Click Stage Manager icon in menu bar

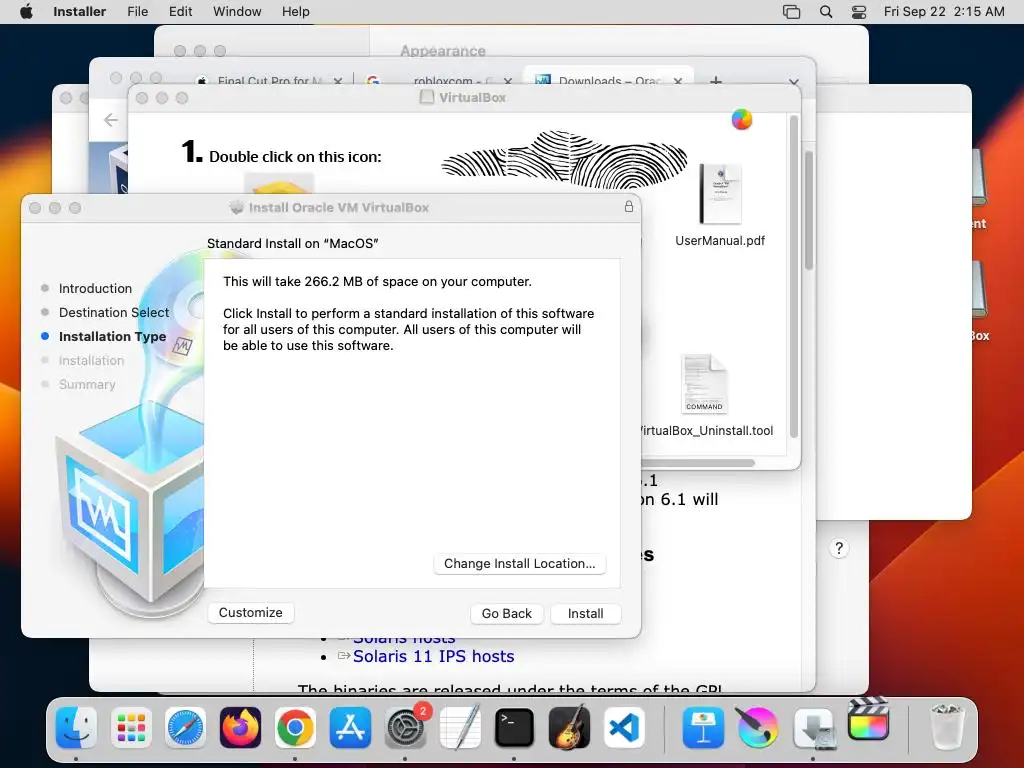point(791,12)
